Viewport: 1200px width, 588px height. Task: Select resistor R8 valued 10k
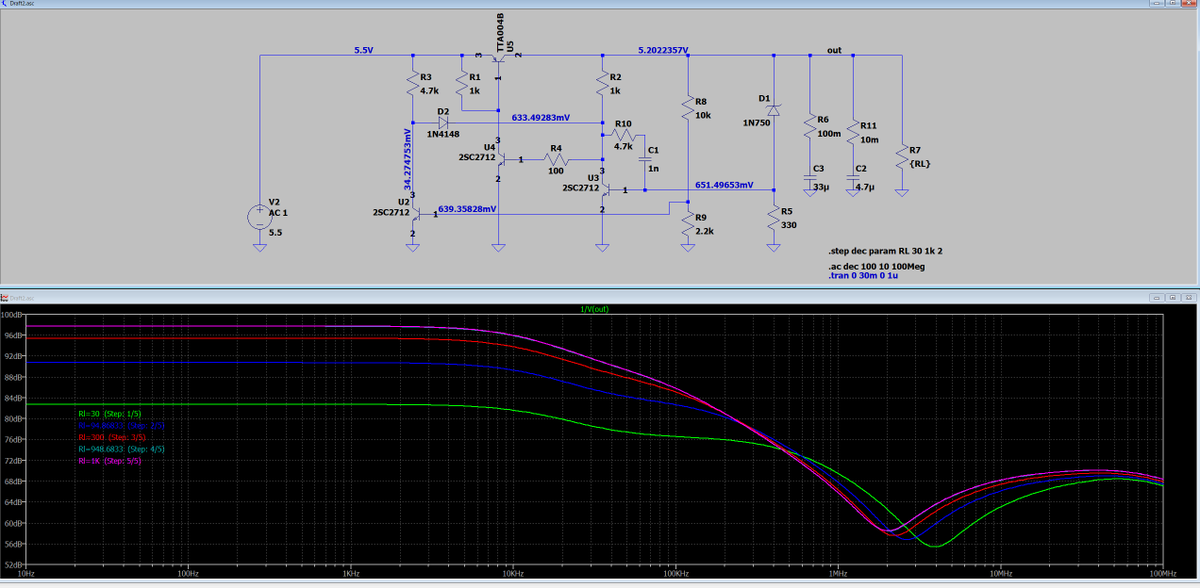pyautogui.click(x=688, y=109)
